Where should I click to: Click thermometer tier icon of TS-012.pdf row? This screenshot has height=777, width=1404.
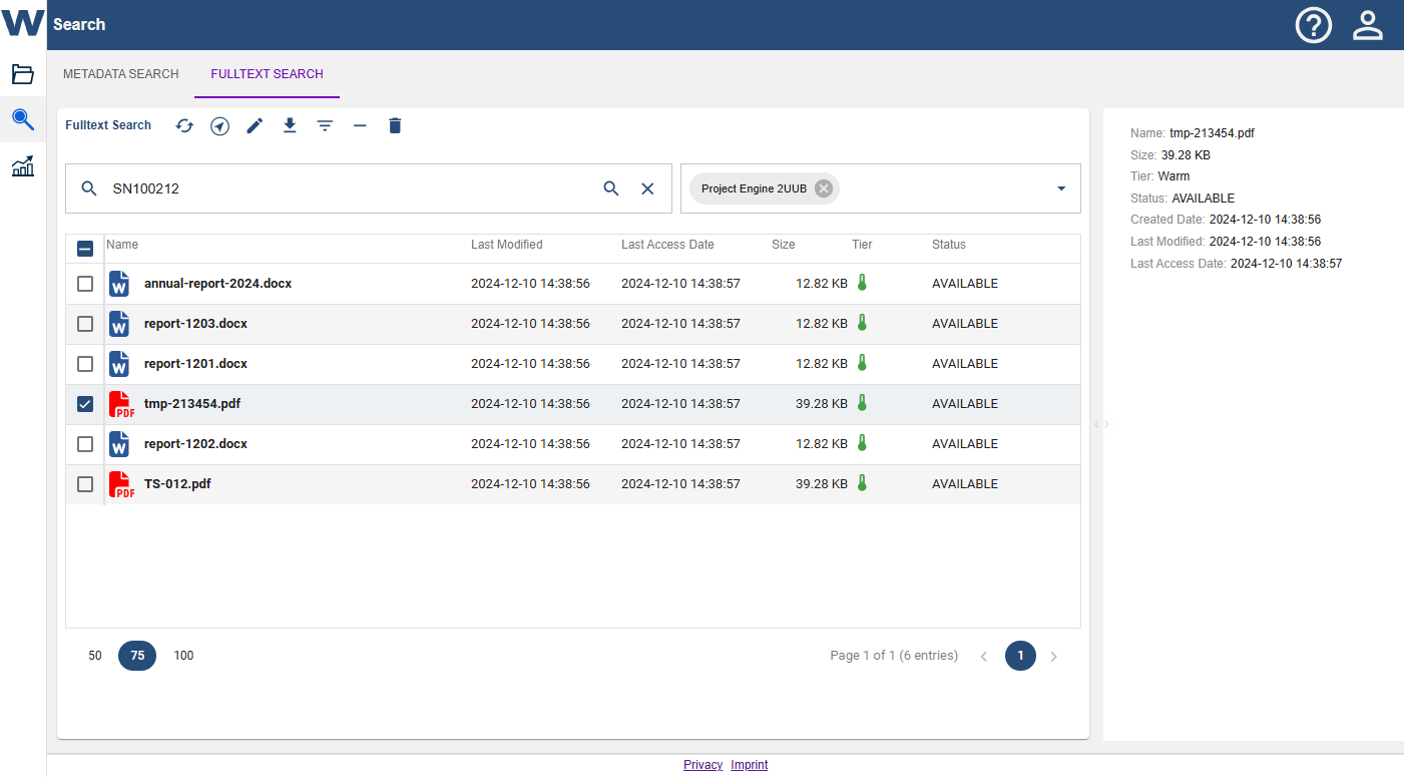(862, 483)
